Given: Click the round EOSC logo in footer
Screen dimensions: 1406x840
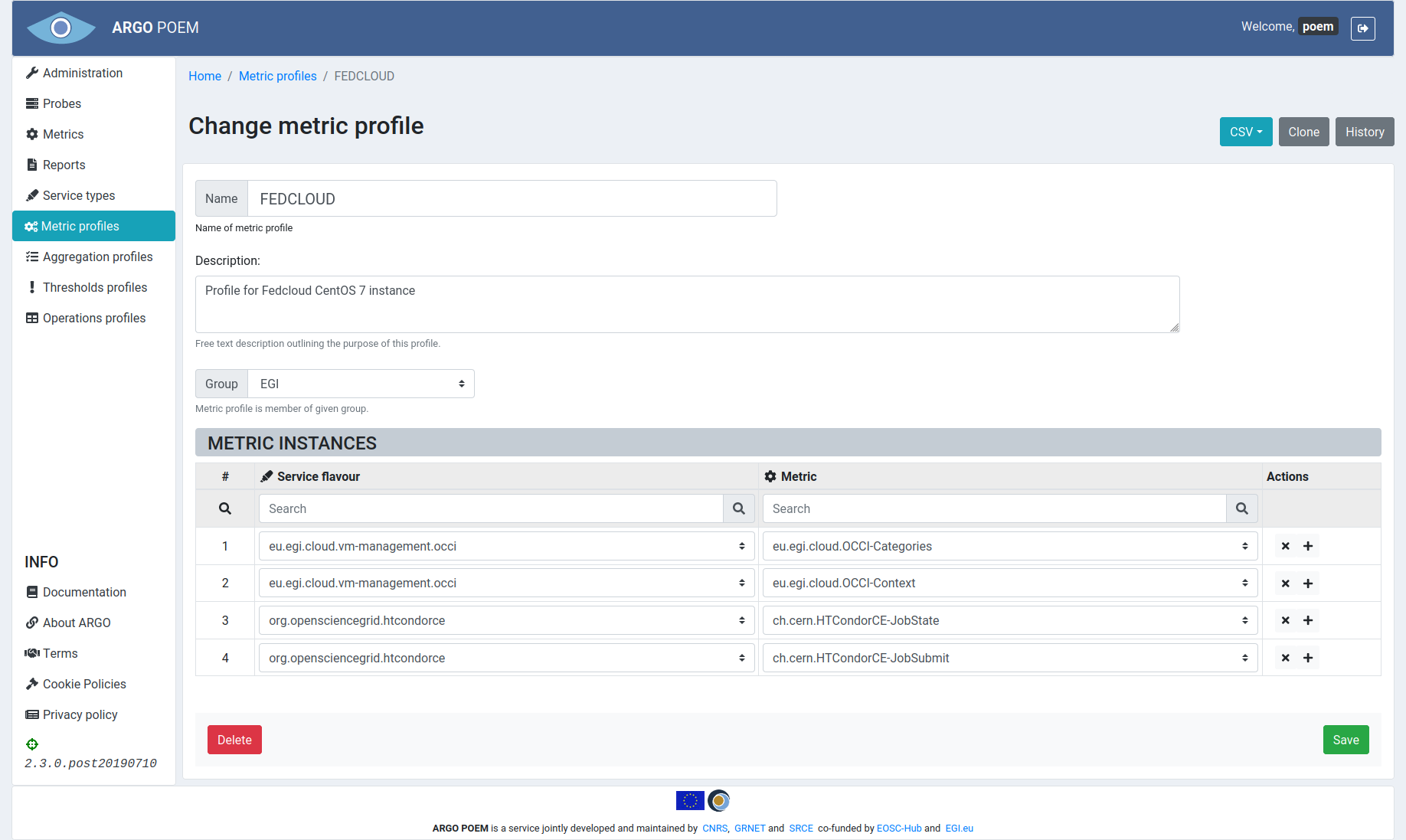Looking at the screenshot, I should [718, 801].
